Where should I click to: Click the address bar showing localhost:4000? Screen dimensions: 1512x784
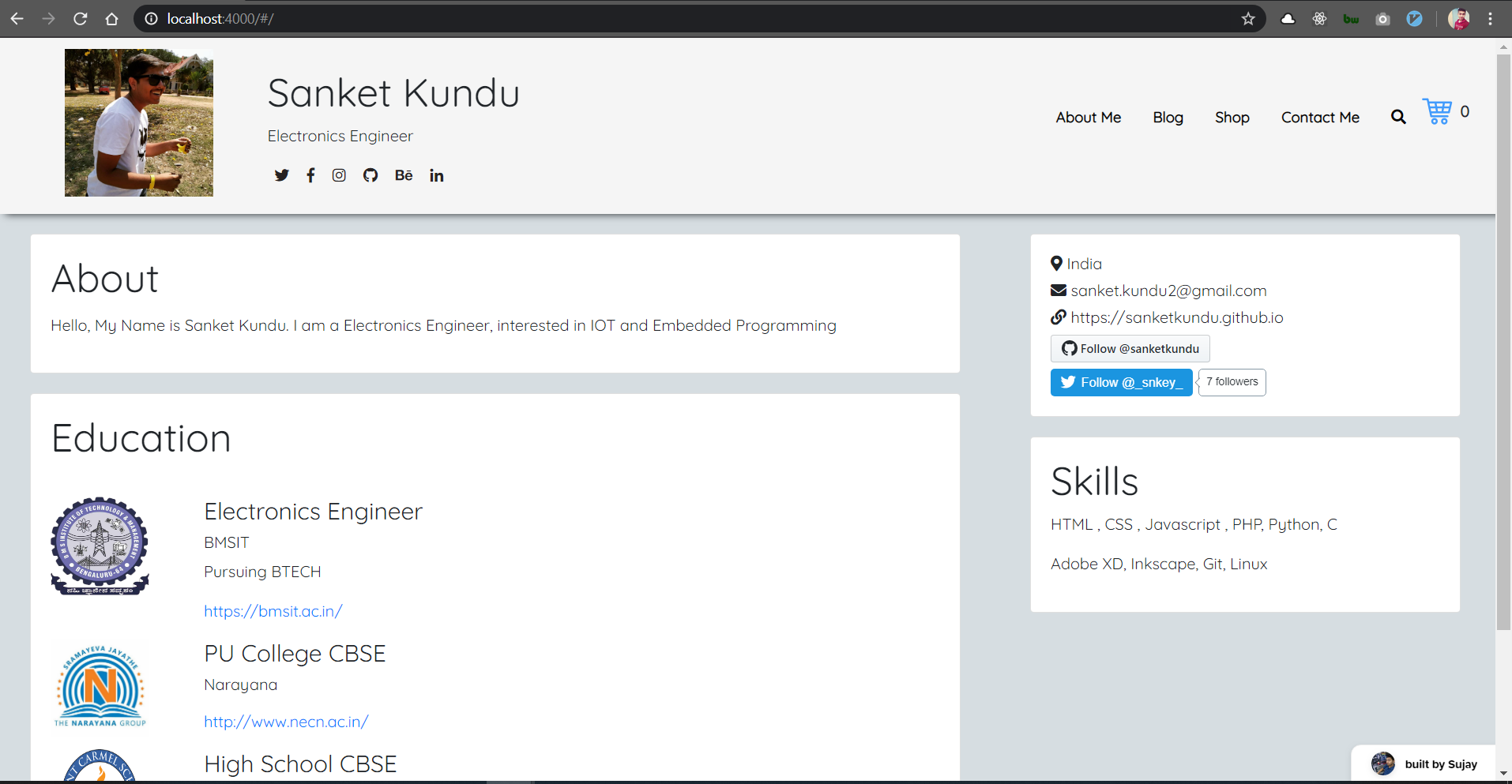[x=632, y=19]
